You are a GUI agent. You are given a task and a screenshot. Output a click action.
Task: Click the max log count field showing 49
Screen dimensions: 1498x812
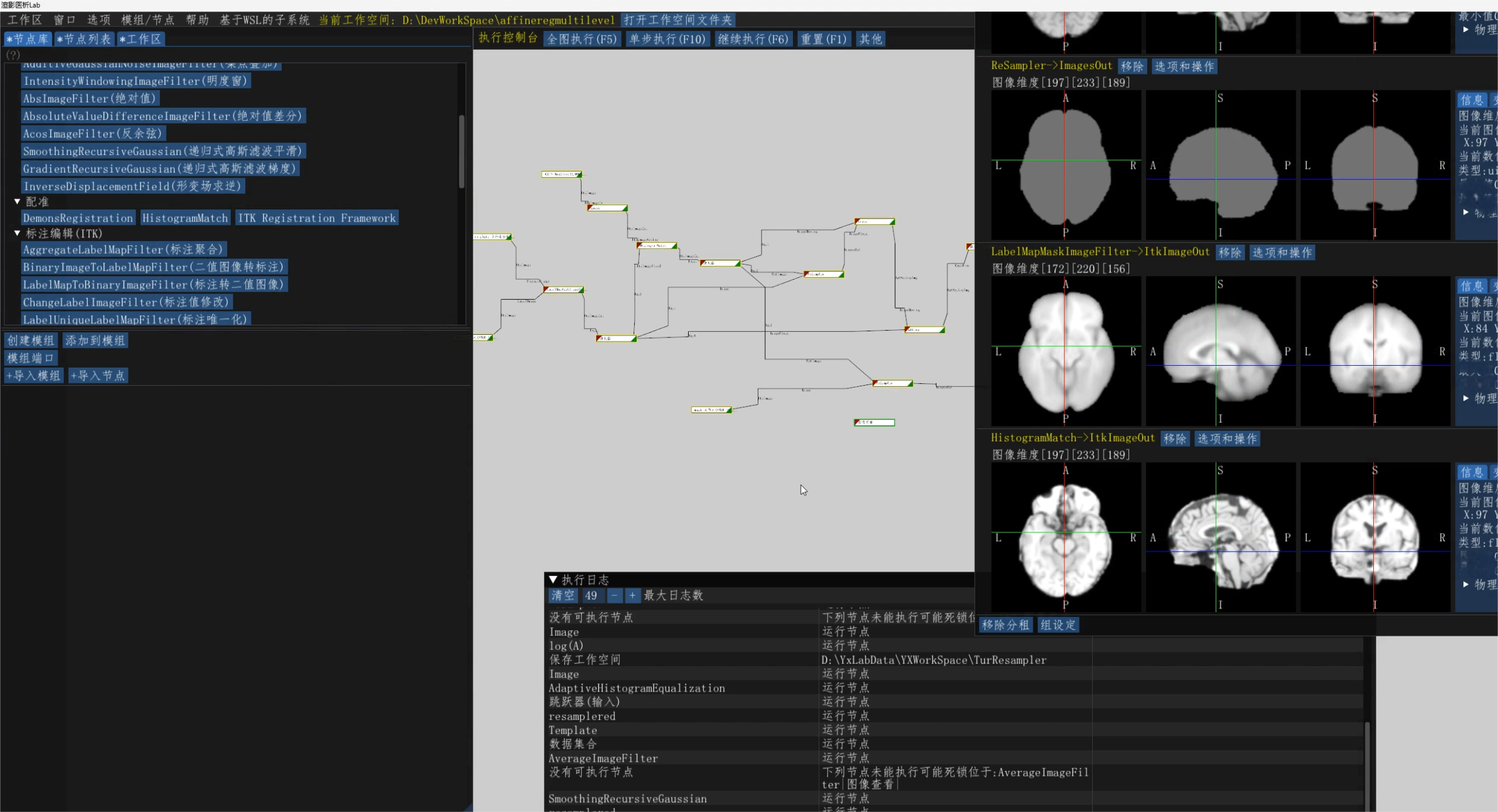coord(592,595)
